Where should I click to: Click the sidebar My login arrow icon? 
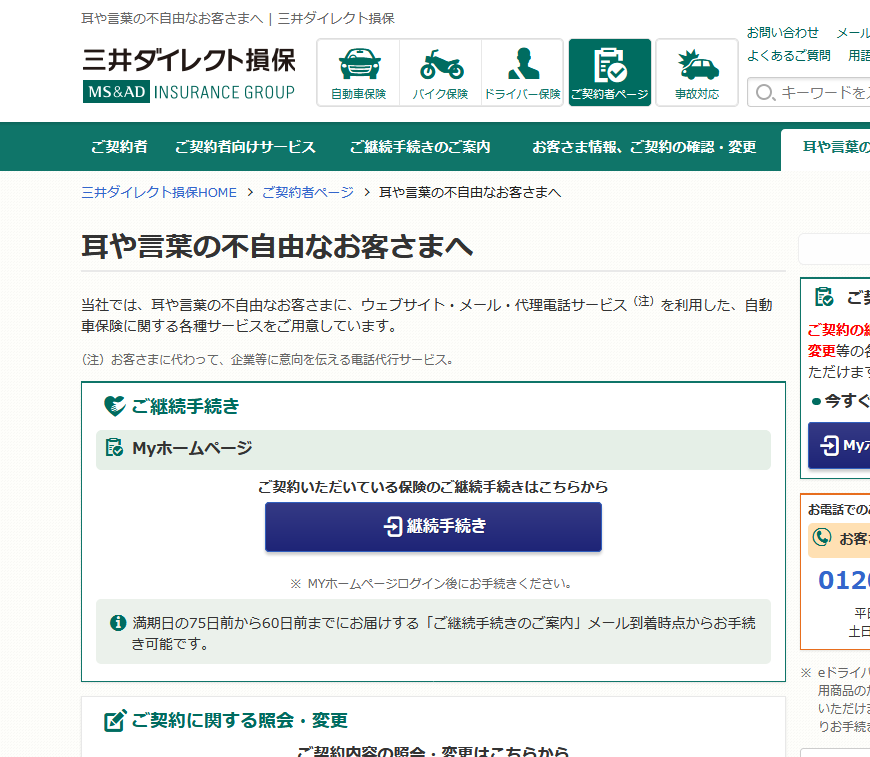(829, 445)
